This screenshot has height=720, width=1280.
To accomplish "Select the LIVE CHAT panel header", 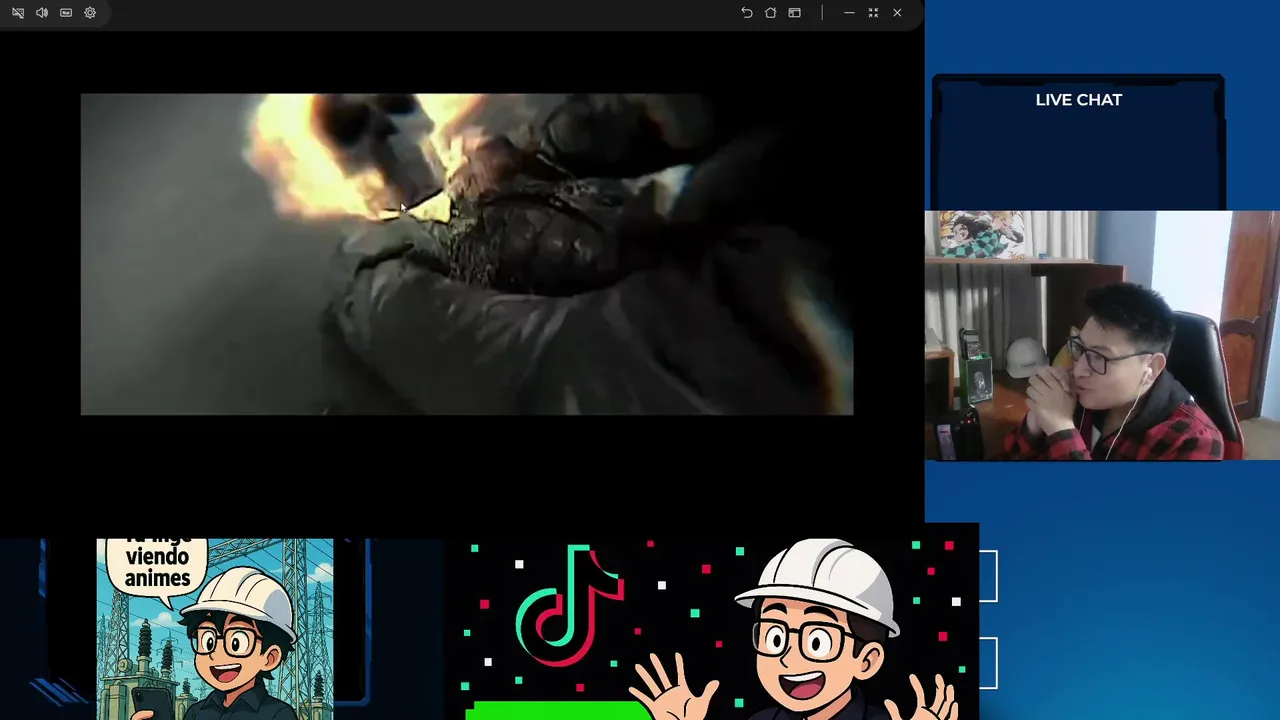I will [1078, 100].
